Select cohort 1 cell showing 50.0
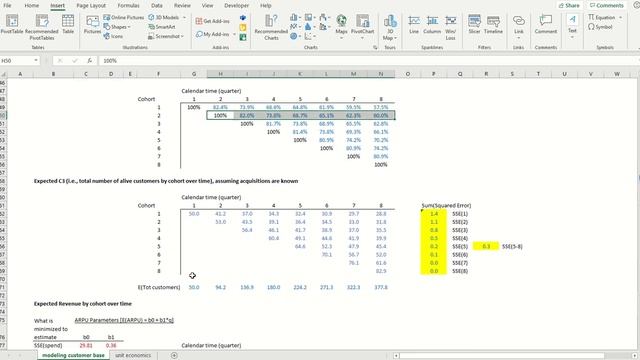 pyautogui.click(x=194, y=214)
